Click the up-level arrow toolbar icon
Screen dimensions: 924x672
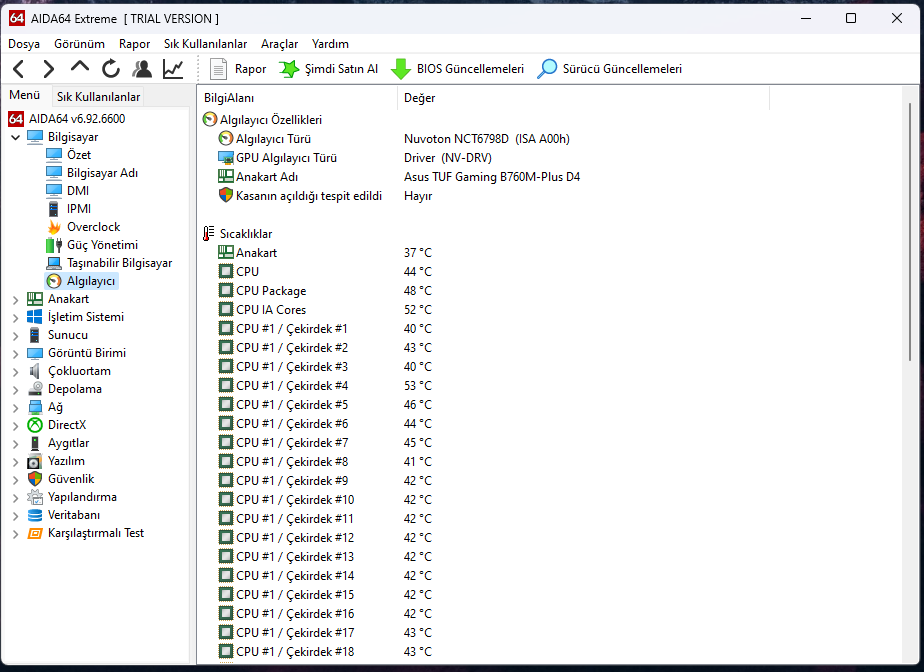point(80,67)
